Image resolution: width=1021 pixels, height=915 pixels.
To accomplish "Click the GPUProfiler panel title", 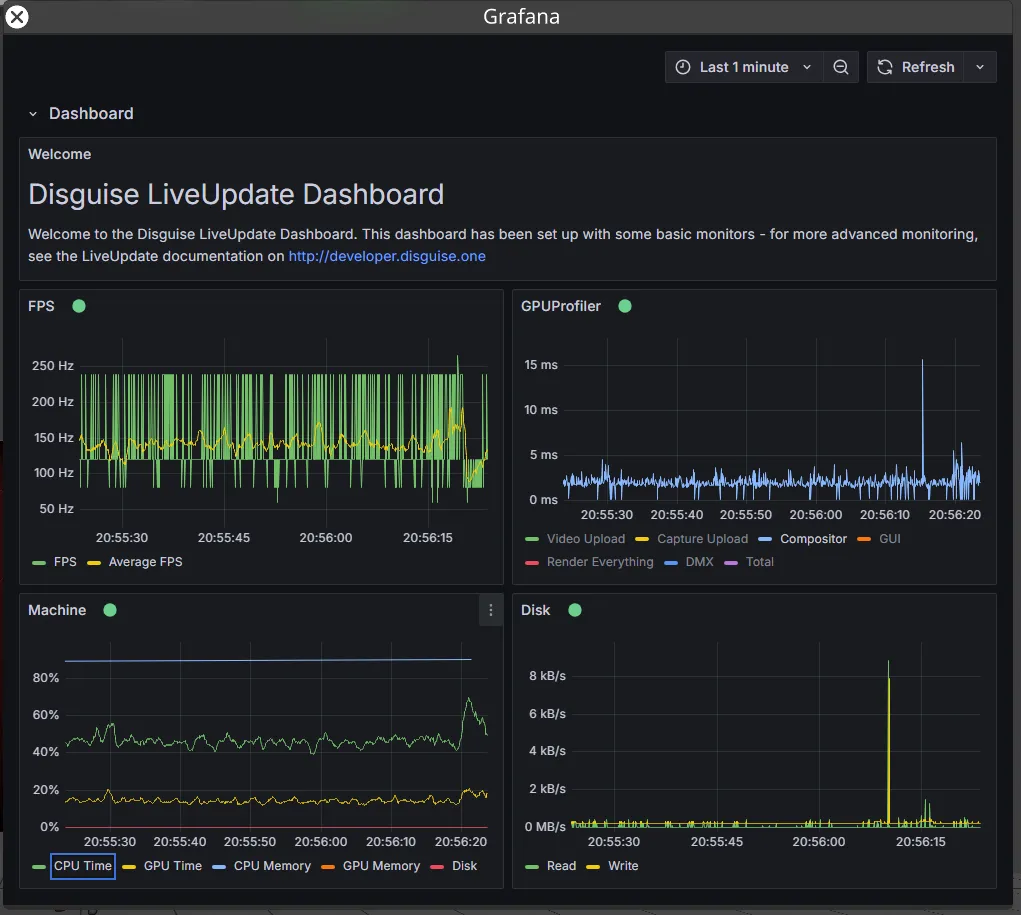I will pos(560,306).
